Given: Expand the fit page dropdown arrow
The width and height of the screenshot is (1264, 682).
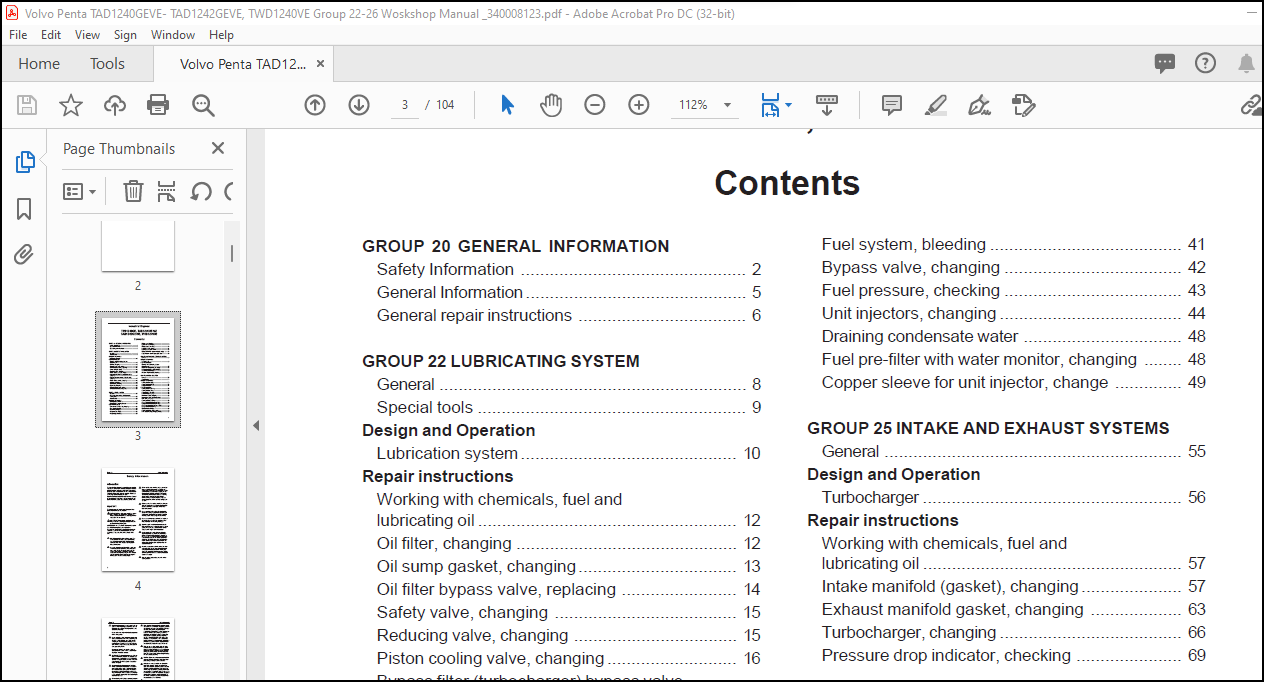Looking at the screenshot, I should pyautogui.click(x=788, y=105).
